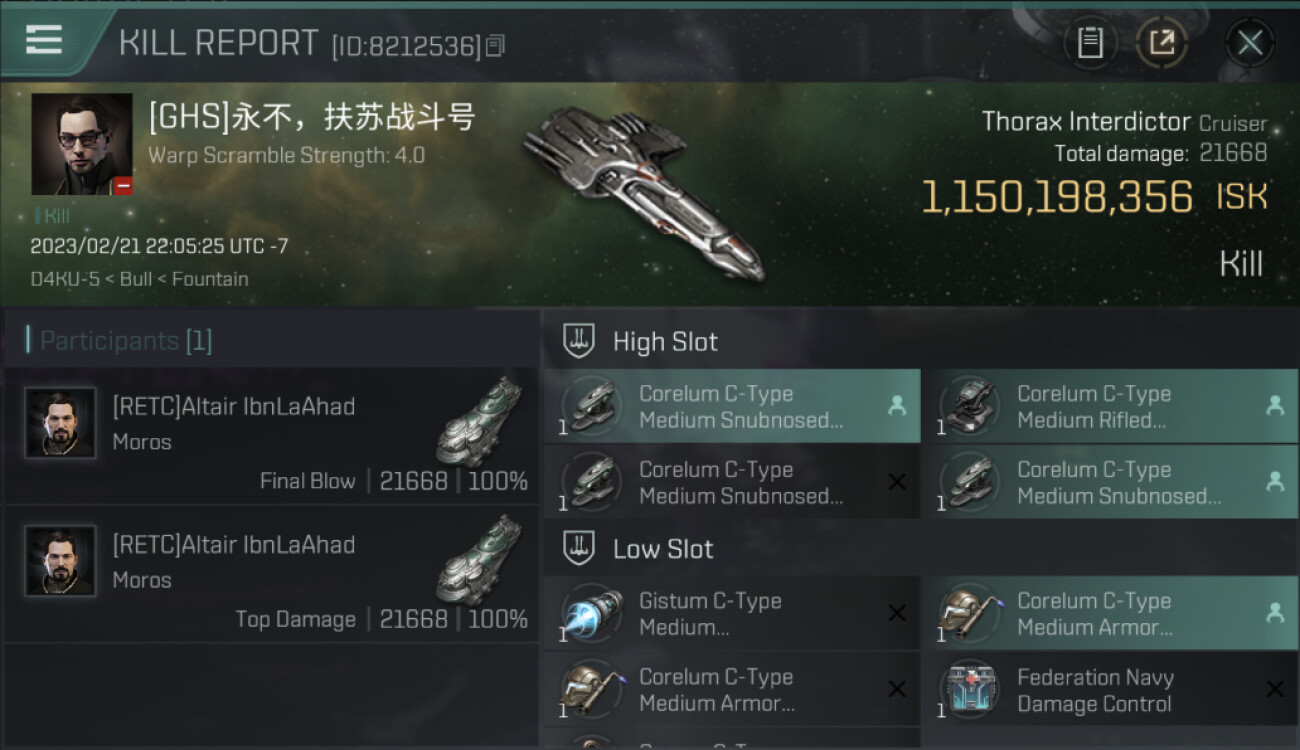Open the clipboard icon in header
Image resolution: width=1300 pixels, height=750 pixels.
(1090, 42)
